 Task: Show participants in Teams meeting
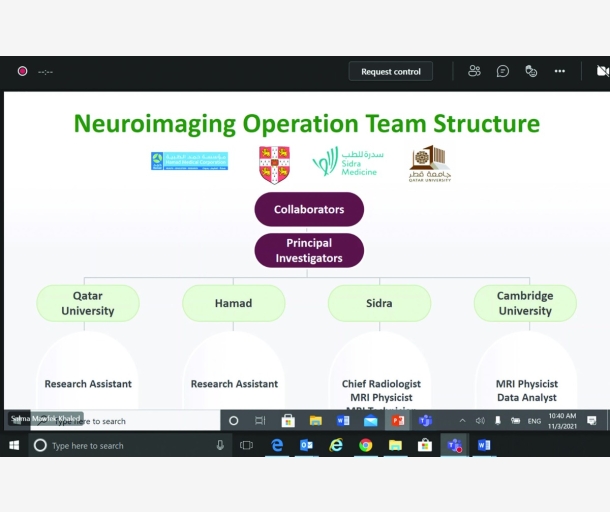pos(474,71)
